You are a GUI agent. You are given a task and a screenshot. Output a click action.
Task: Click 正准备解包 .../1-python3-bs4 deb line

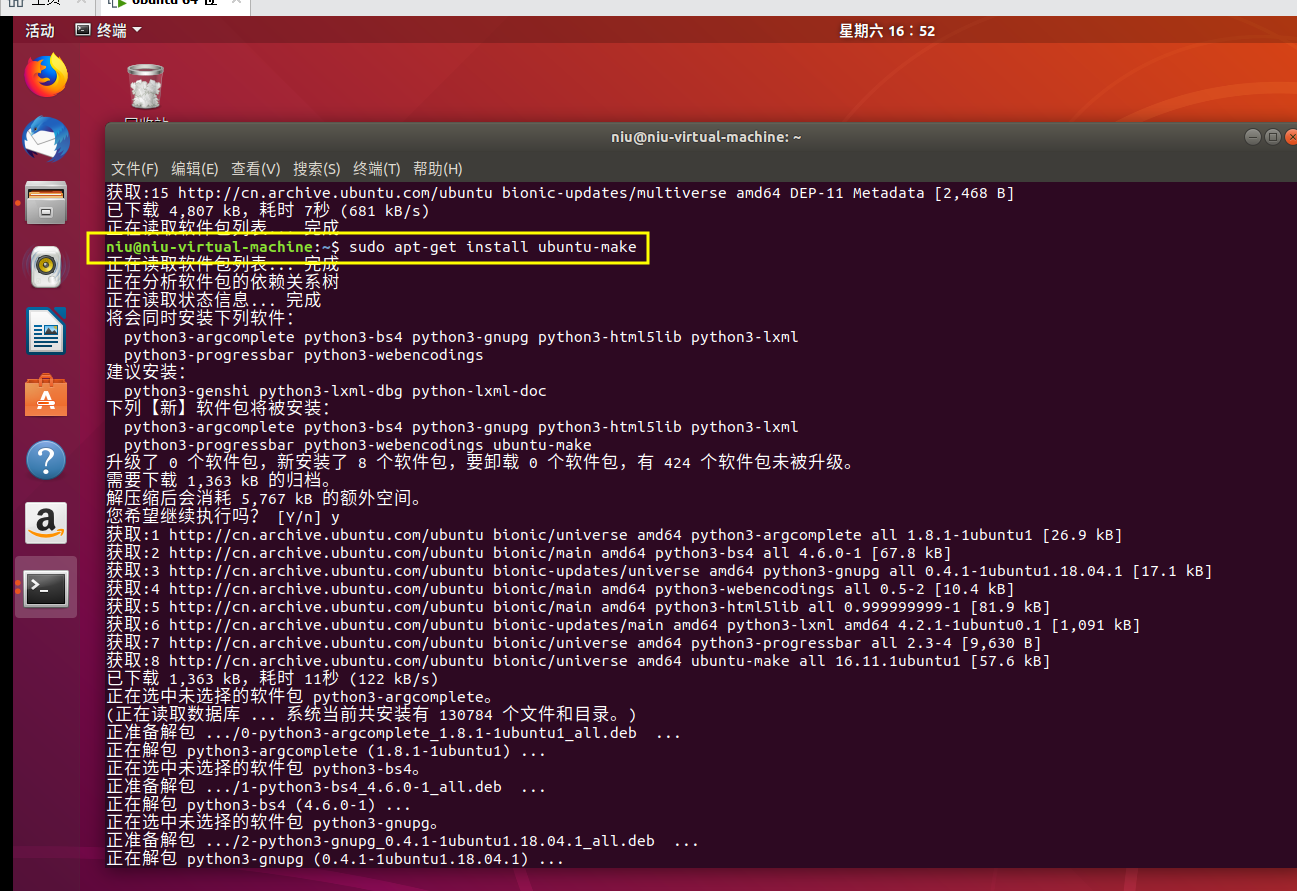[x=327, y=787]
